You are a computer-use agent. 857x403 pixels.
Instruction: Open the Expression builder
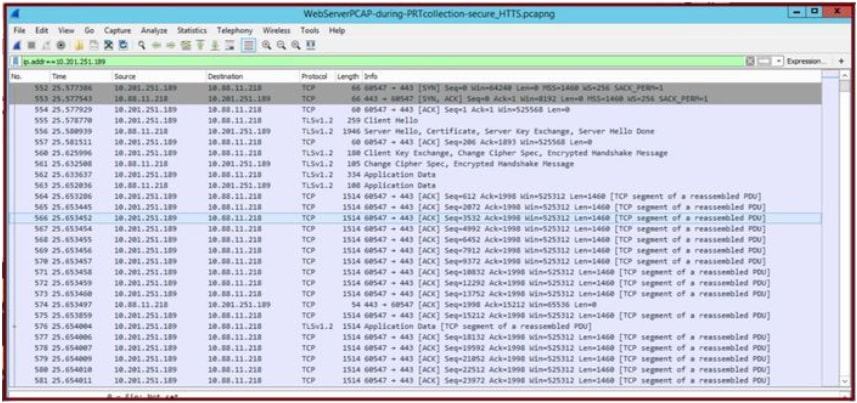806,61
